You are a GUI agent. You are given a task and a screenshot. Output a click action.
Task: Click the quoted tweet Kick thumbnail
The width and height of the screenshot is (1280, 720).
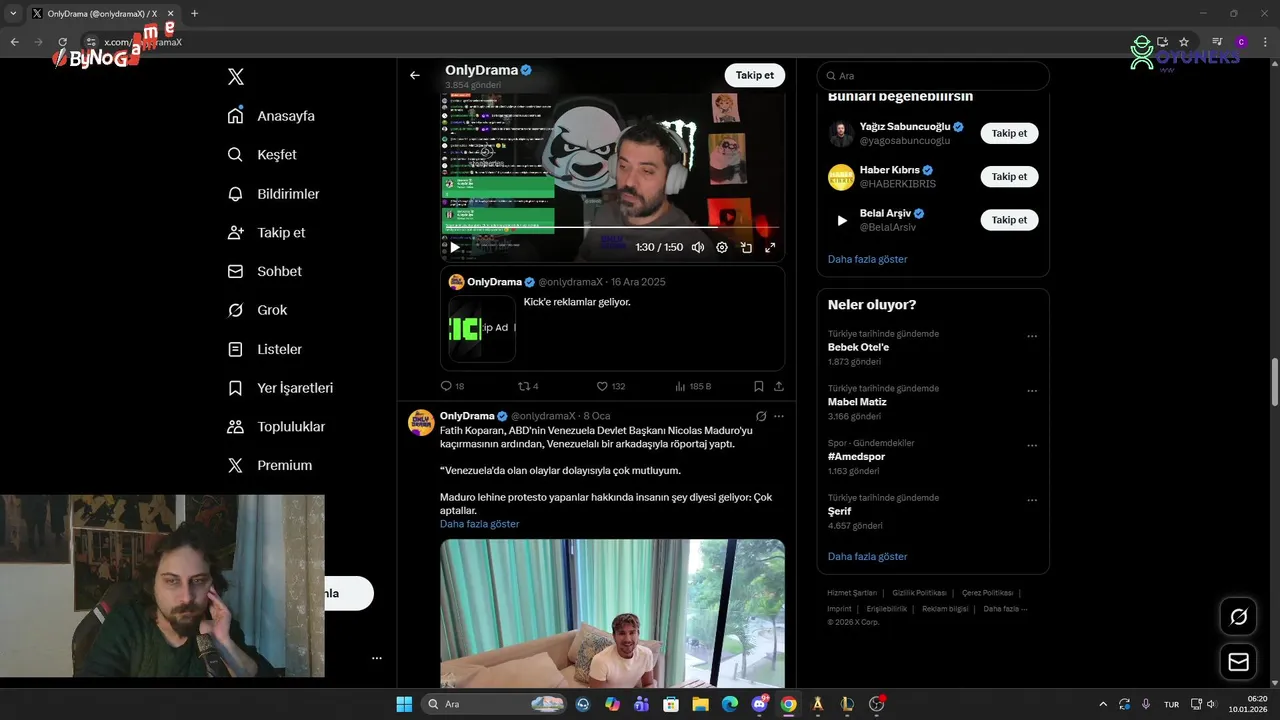tap(482, 328)
